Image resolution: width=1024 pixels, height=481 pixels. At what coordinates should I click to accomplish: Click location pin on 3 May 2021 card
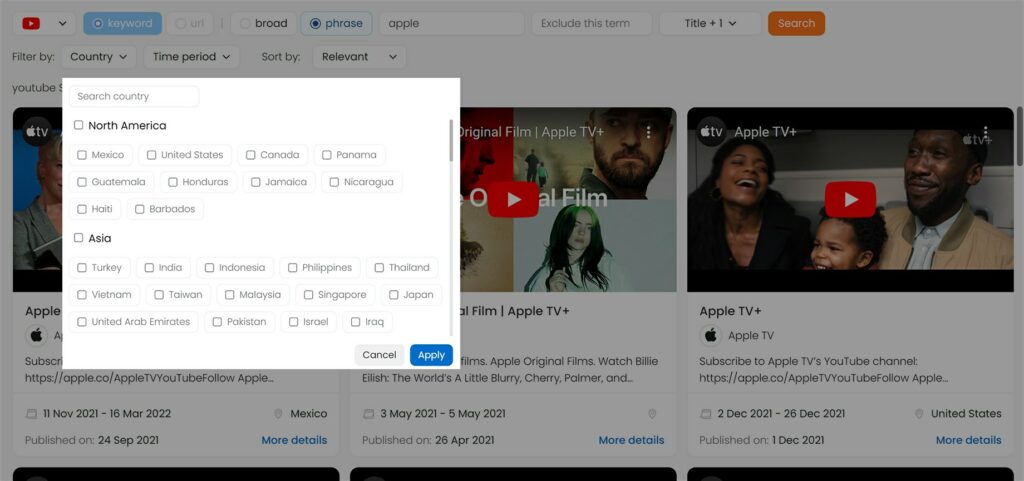pyautogui.click(x=651, y=414)
